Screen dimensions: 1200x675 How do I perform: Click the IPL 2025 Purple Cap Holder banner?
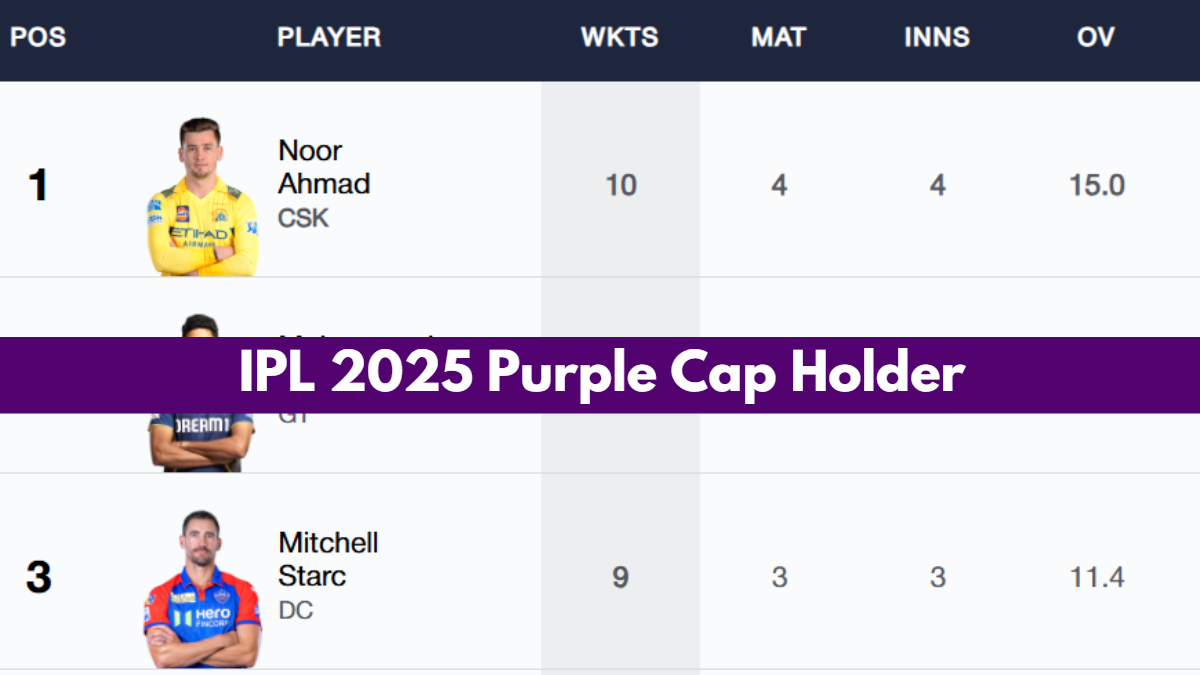(x=600, y=375)
